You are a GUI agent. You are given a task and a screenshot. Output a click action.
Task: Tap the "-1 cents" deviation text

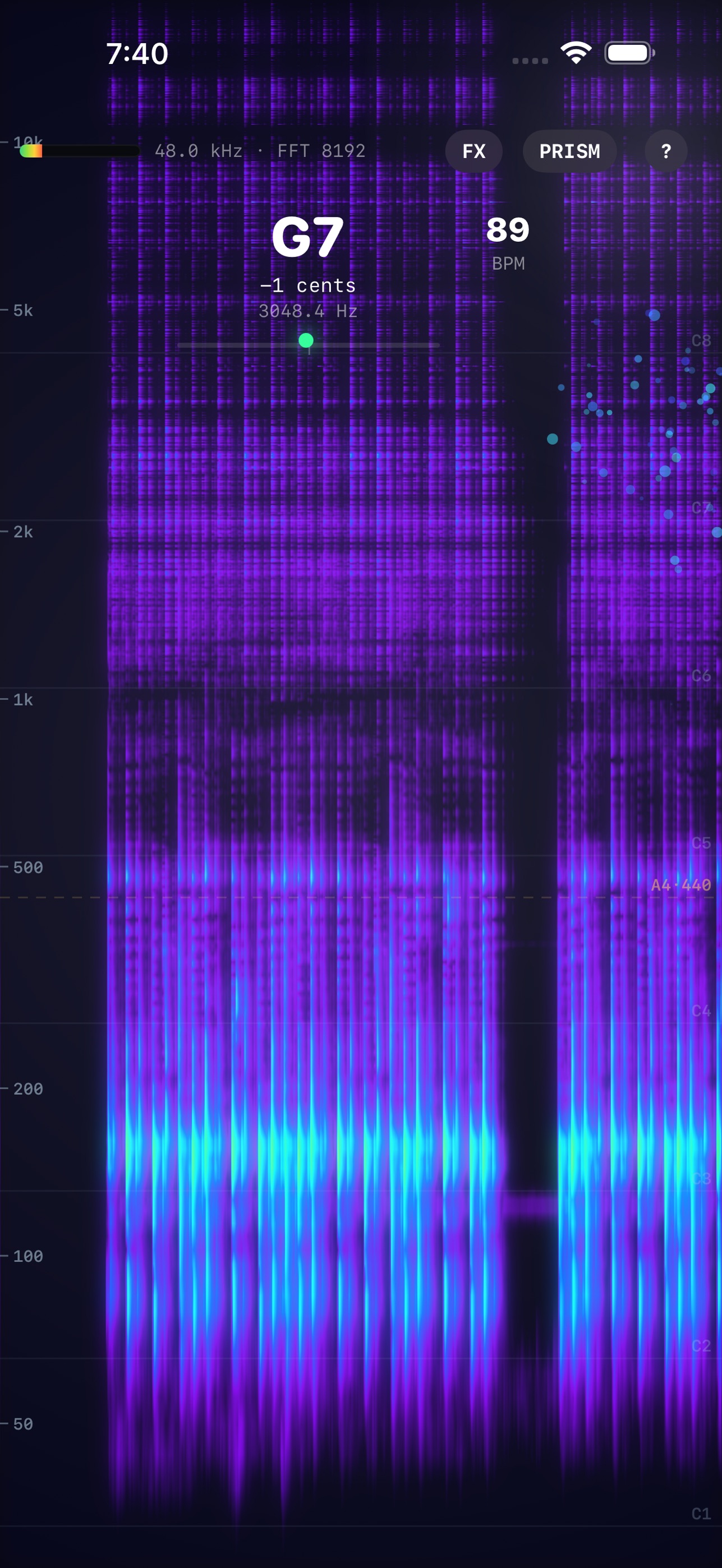click(x=308, y=285)
